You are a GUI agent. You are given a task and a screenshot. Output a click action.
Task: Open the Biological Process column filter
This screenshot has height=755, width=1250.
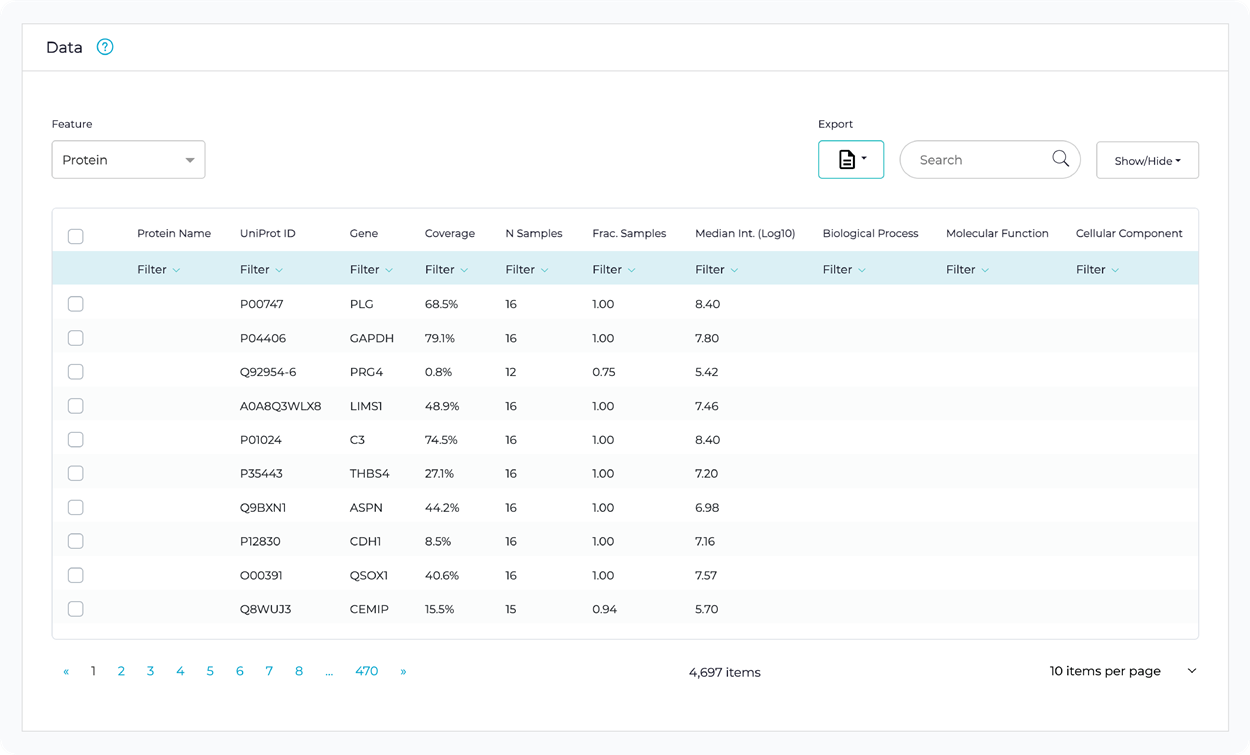pyautogui.click(x=845, y=270)
